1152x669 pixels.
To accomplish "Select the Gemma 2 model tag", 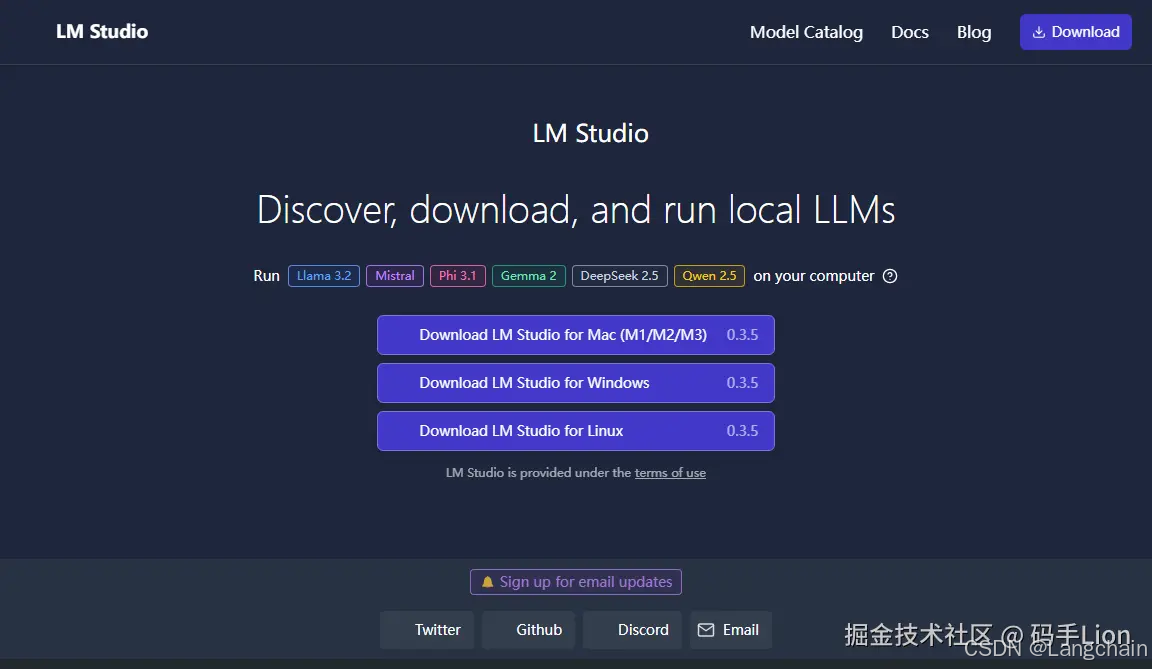I will click(x=528, y=276).
